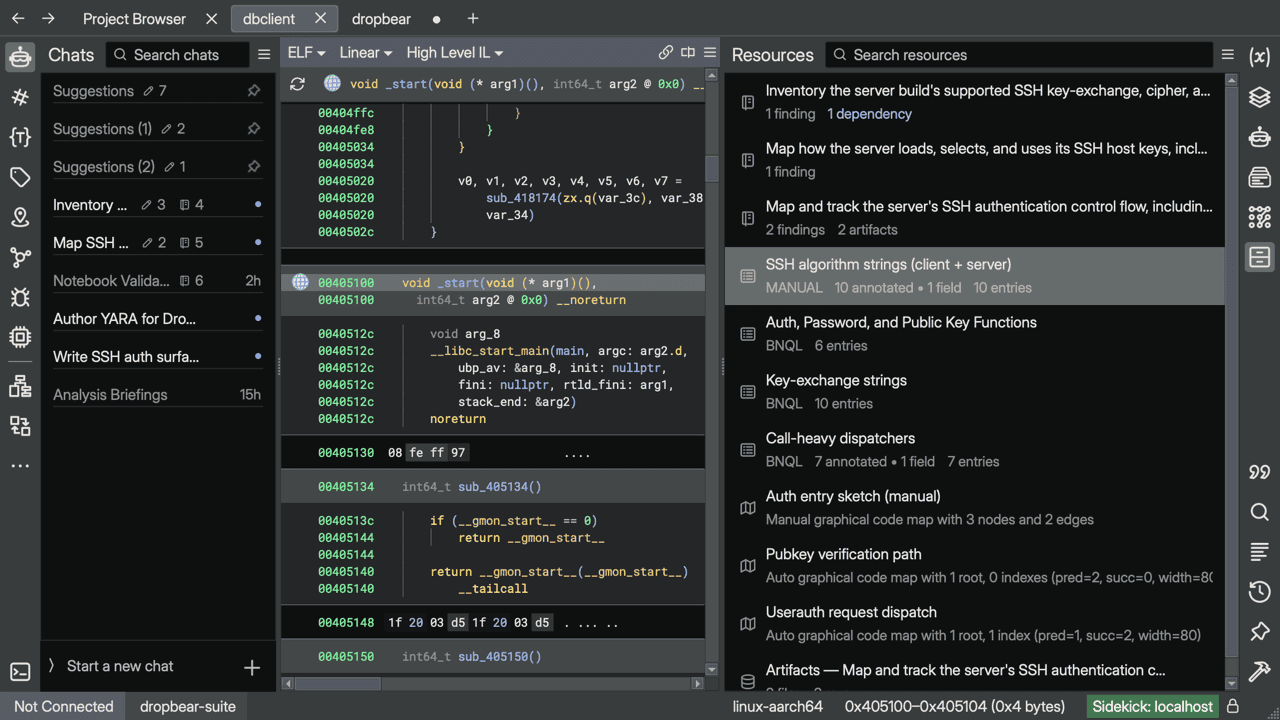Close the dbclient tab
Viewport: 1280px width, 720px height.
click(x=320, y=18)
